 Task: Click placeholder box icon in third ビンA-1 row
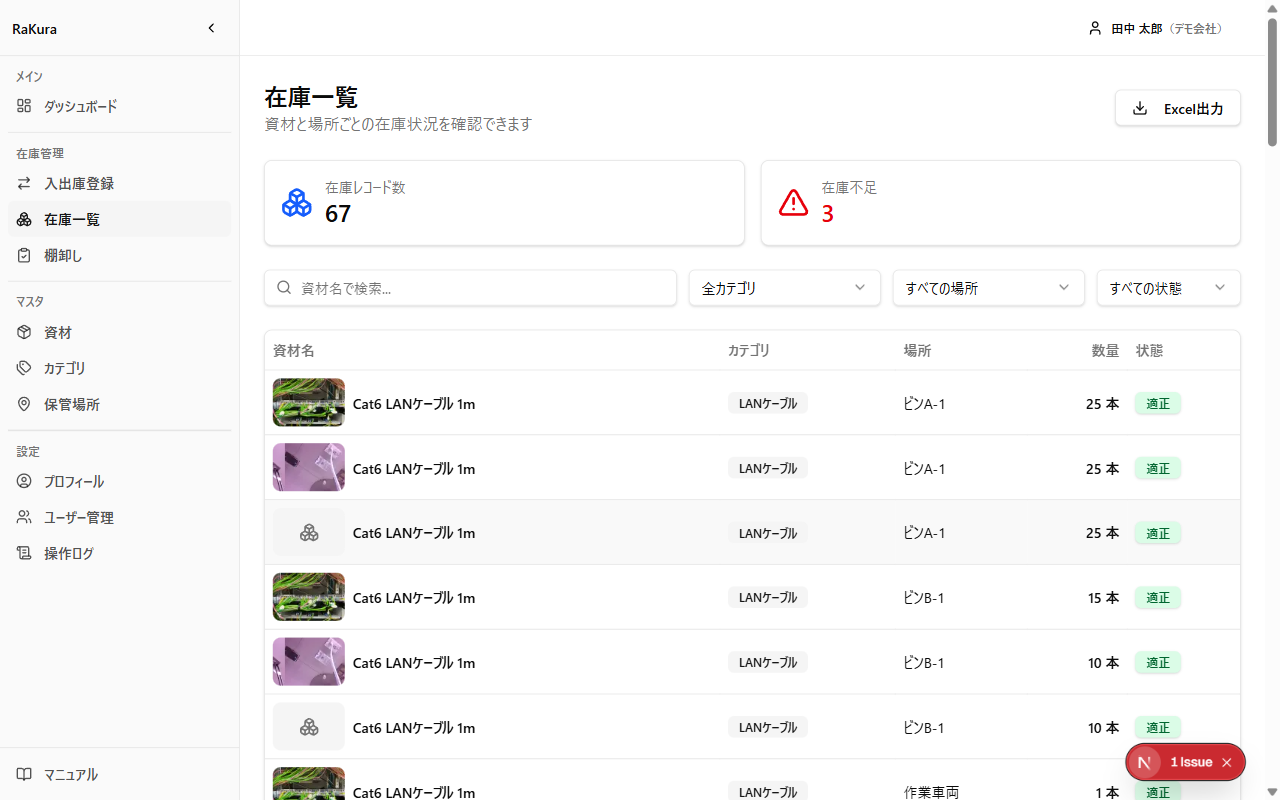coord(309,533)
